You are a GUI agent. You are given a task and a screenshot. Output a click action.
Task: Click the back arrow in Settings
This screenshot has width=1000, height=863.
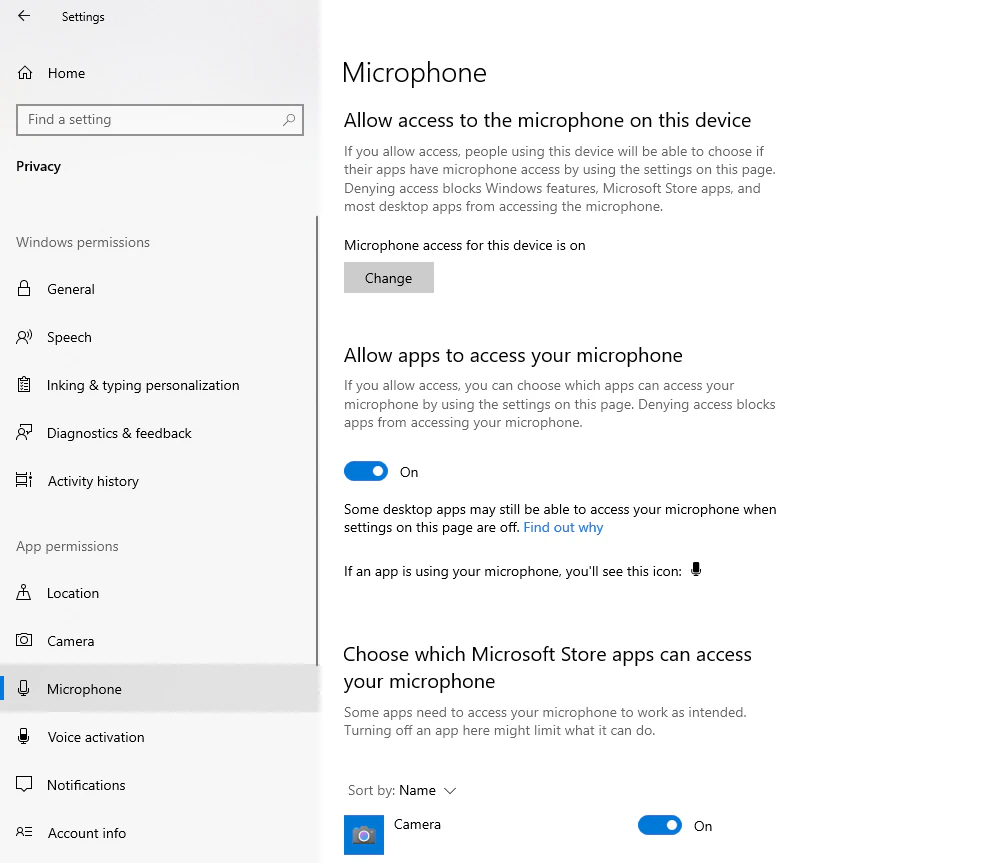[24, 16]
